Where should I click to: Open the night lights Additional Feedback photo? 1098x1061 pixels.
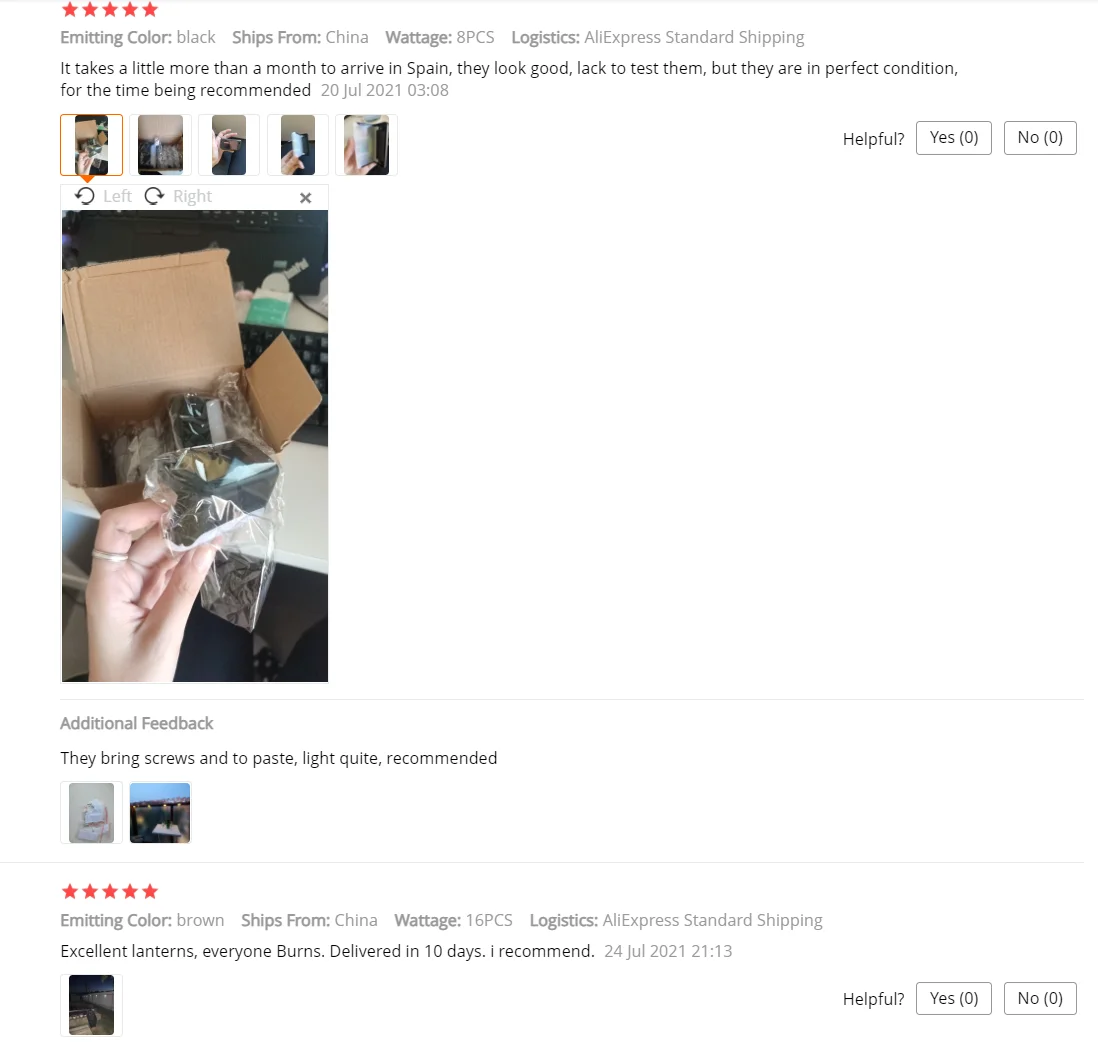point(160,813)
